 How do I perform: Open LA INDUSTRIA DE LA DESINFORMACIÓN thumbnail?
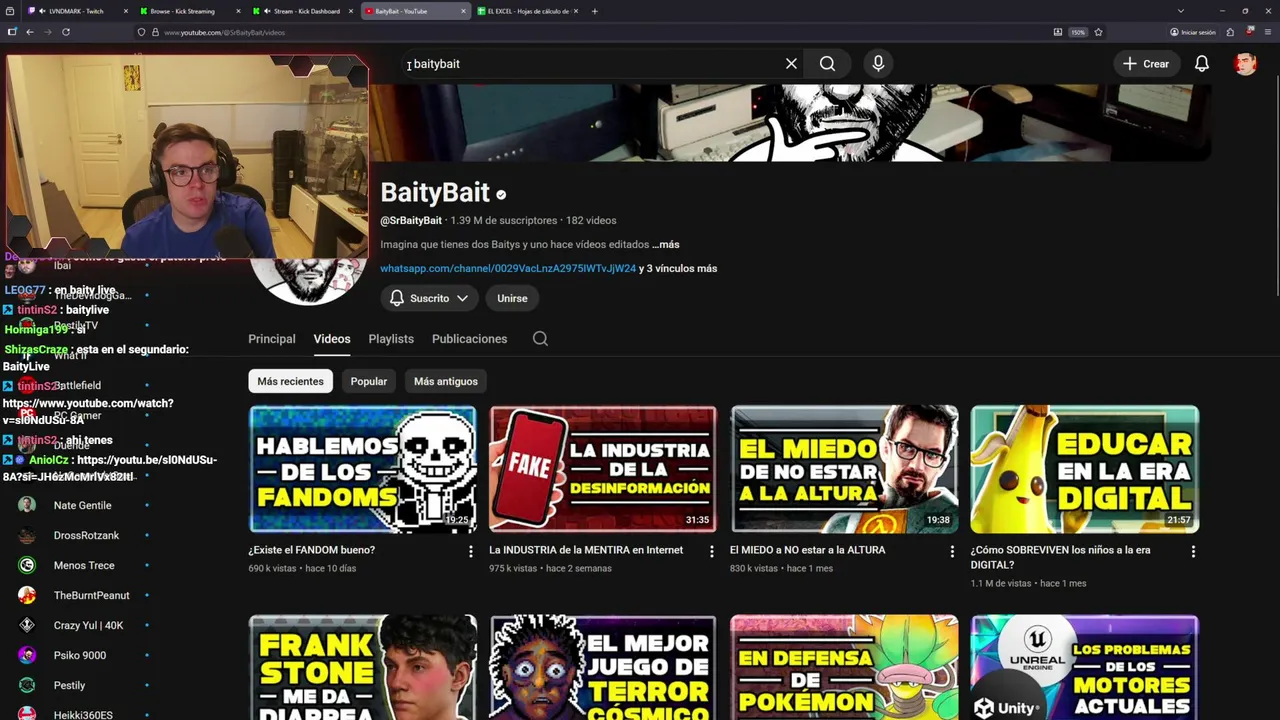click(603, 469)
